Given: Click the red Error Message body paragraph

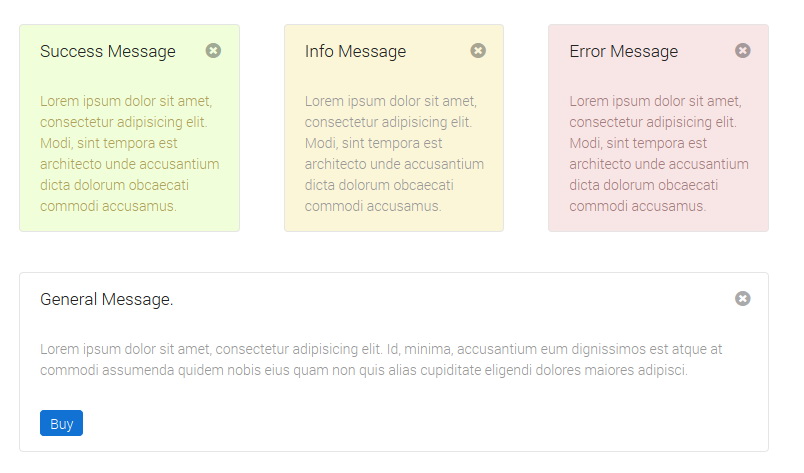Looking at the screenshot, I should [659, 153].
